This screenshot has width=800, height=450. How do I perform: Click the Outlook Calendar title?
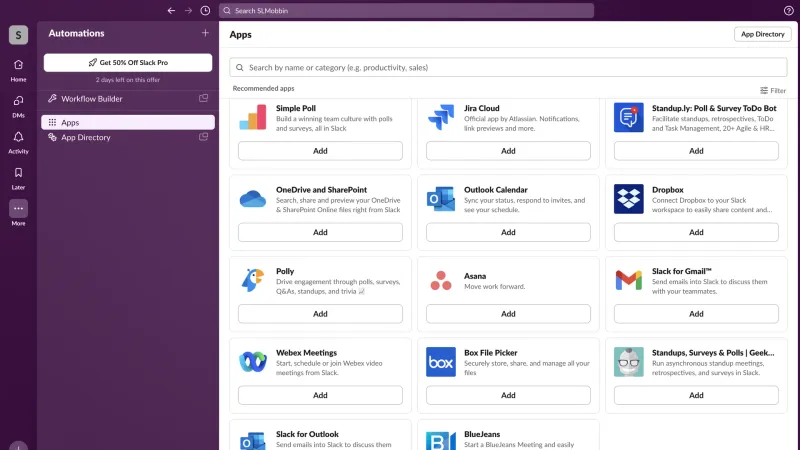pyautogui.click(x=495, y=189)
